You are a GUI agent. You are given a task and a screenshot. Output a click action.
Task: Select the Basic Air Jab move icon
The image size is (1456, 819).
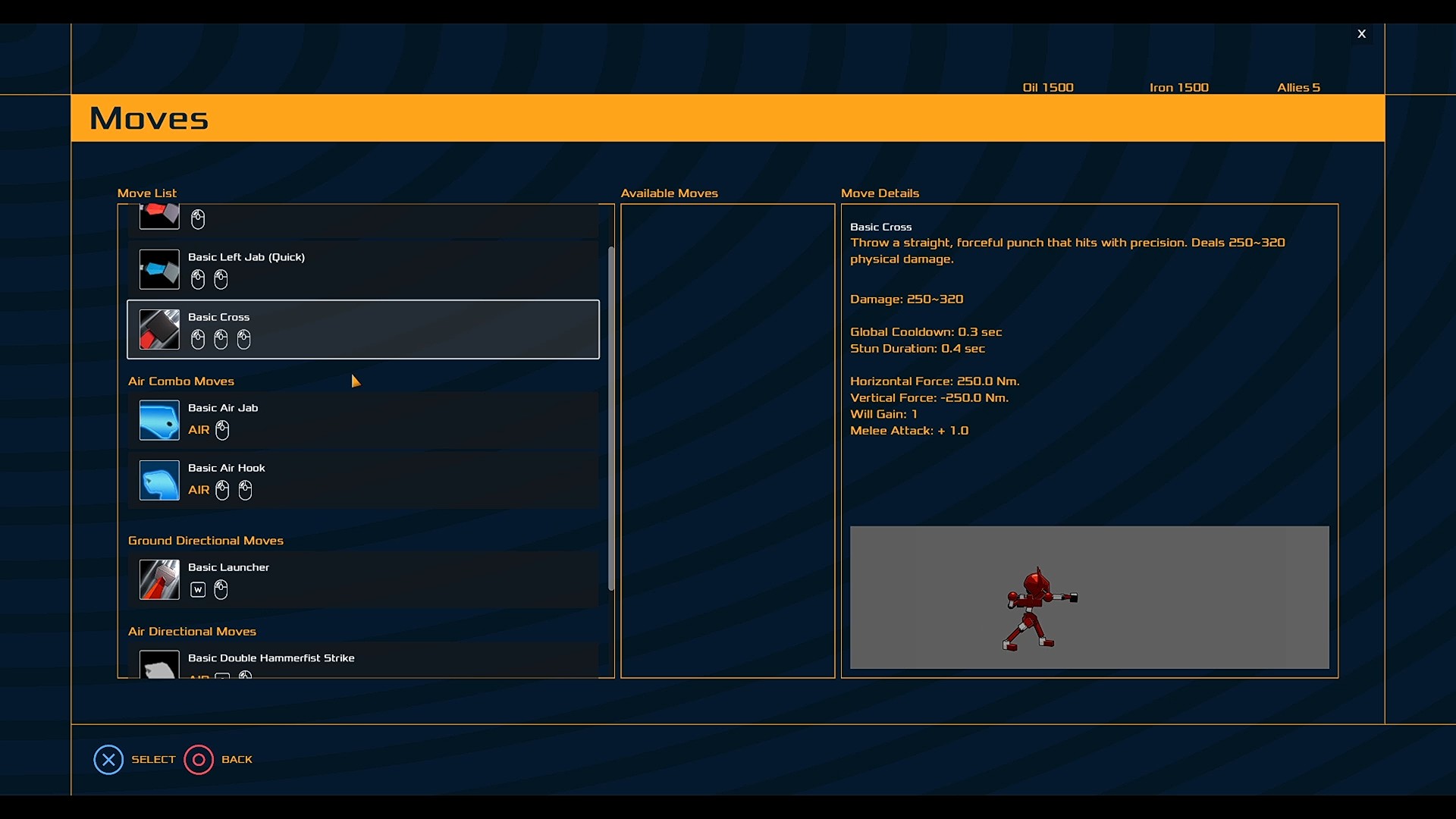[158, 420]
